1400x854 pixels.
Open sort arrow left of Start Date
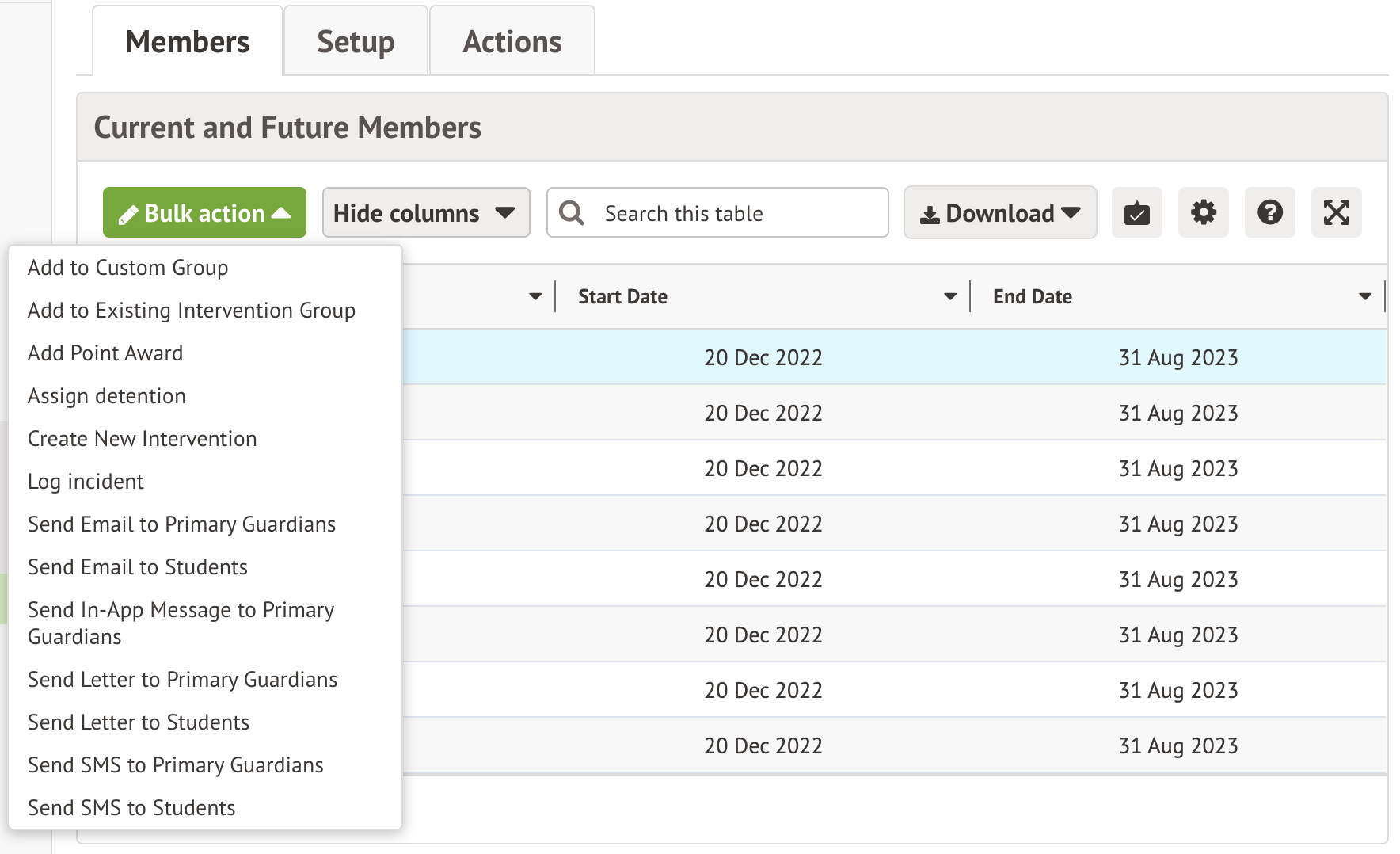(535, 296)
